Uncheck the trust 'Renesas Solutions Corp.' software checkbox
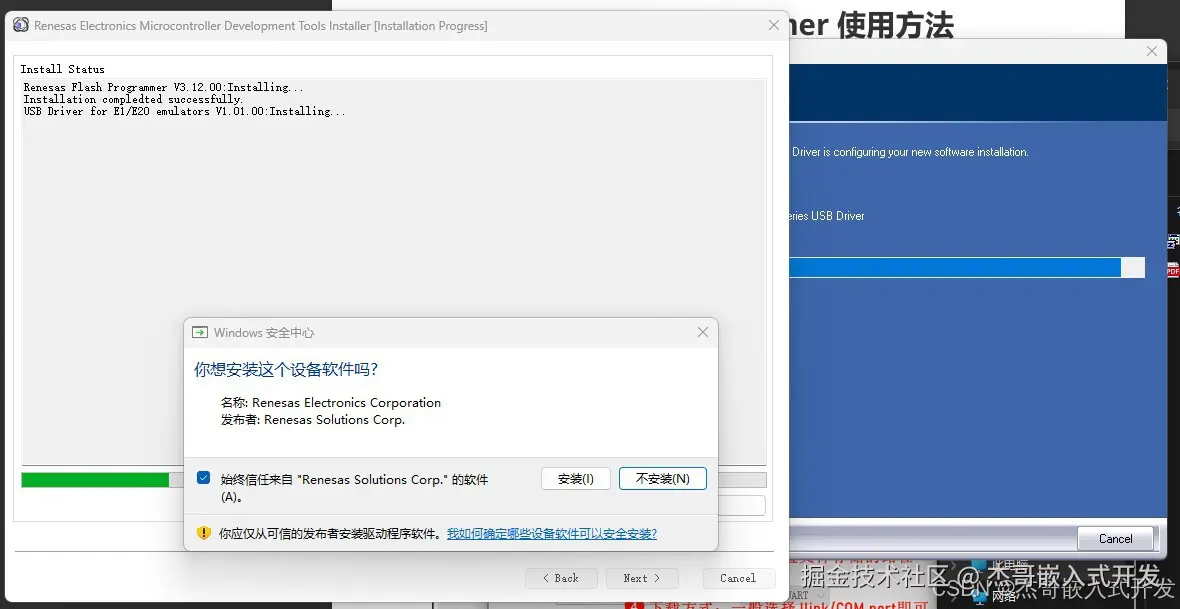Screen dimensions: 1180x609 (x=203, y=479)
